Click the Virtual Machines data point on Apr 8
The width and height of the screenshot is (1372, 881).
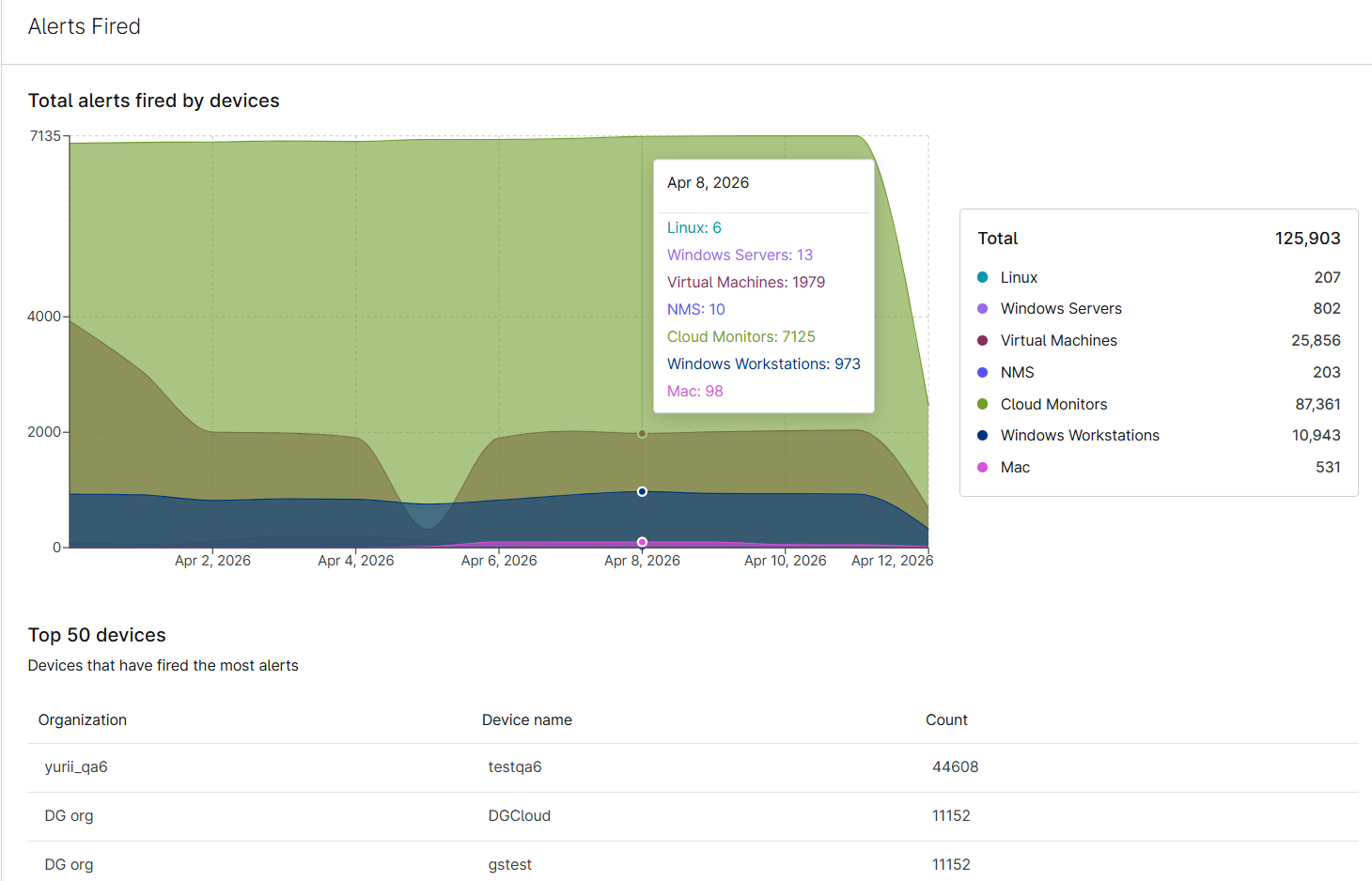642,434
